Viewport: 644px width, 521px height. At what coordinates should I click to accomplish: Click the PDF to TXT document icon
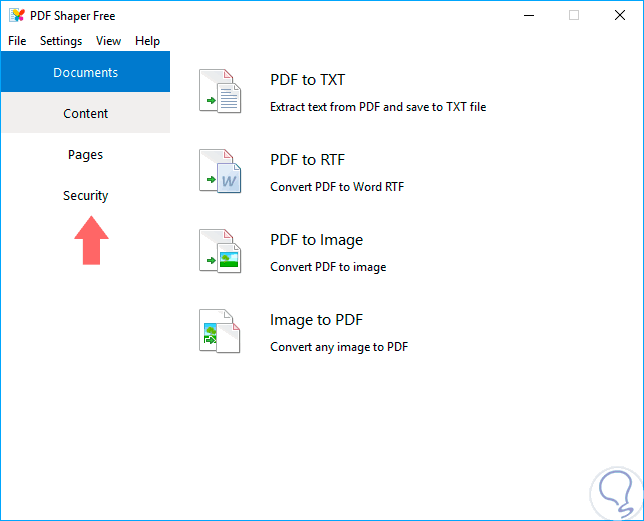[220, 91]
